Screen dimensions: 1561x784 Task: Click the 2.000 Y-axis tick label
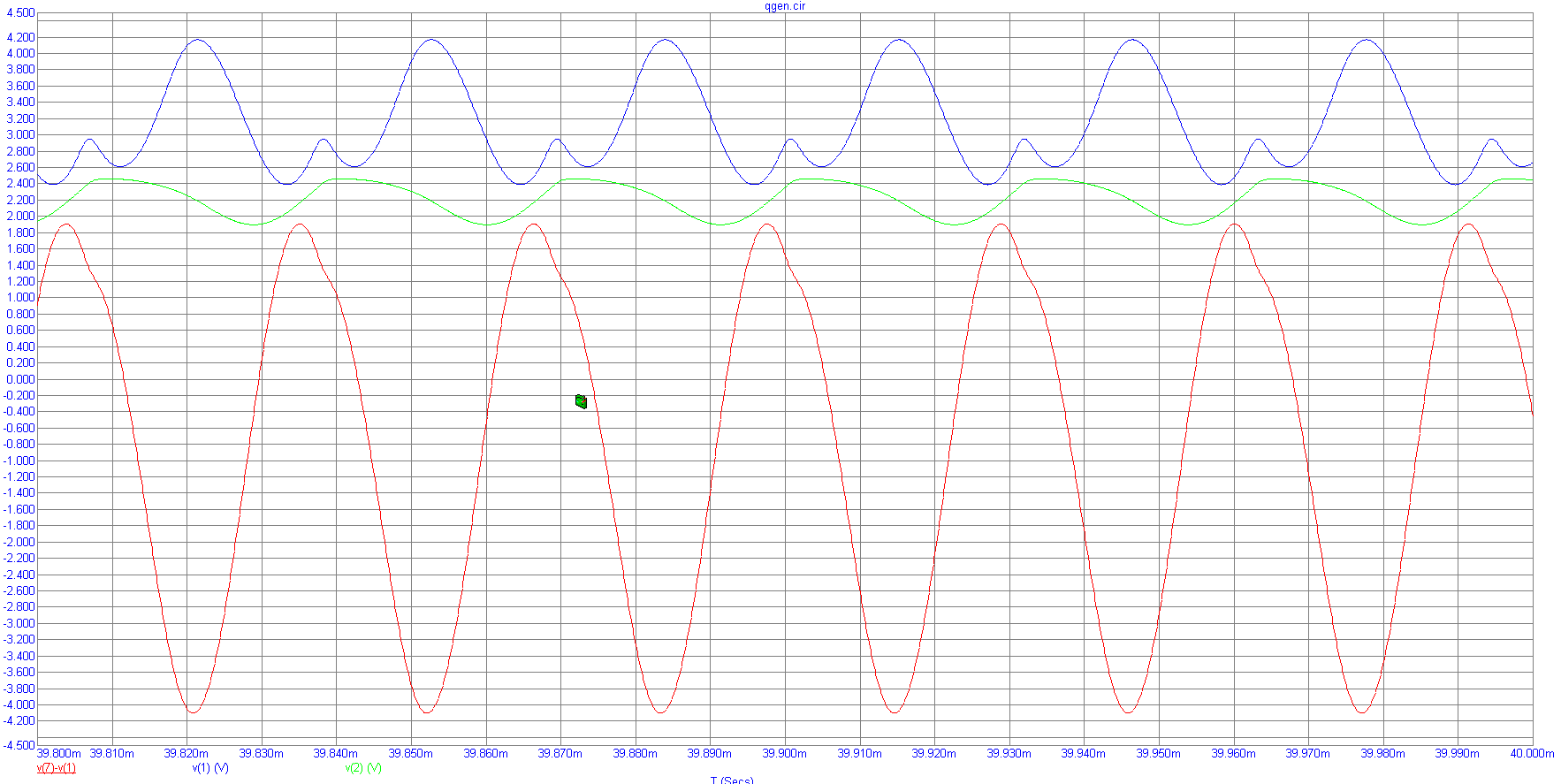[20, 217]
